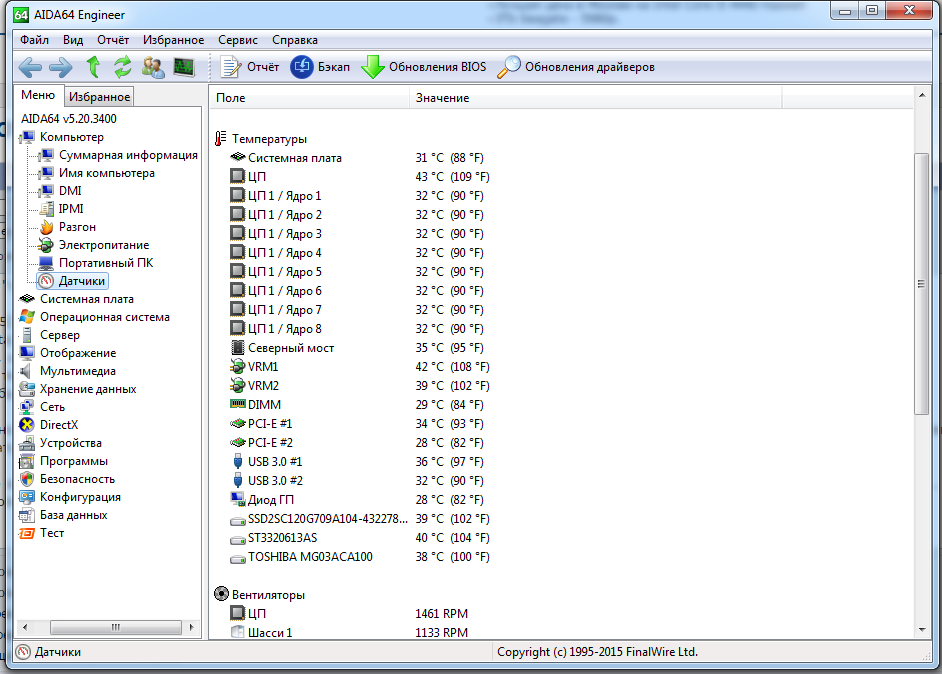
Task: Click the forward navigation arrow
Action: tap(61, 67)
